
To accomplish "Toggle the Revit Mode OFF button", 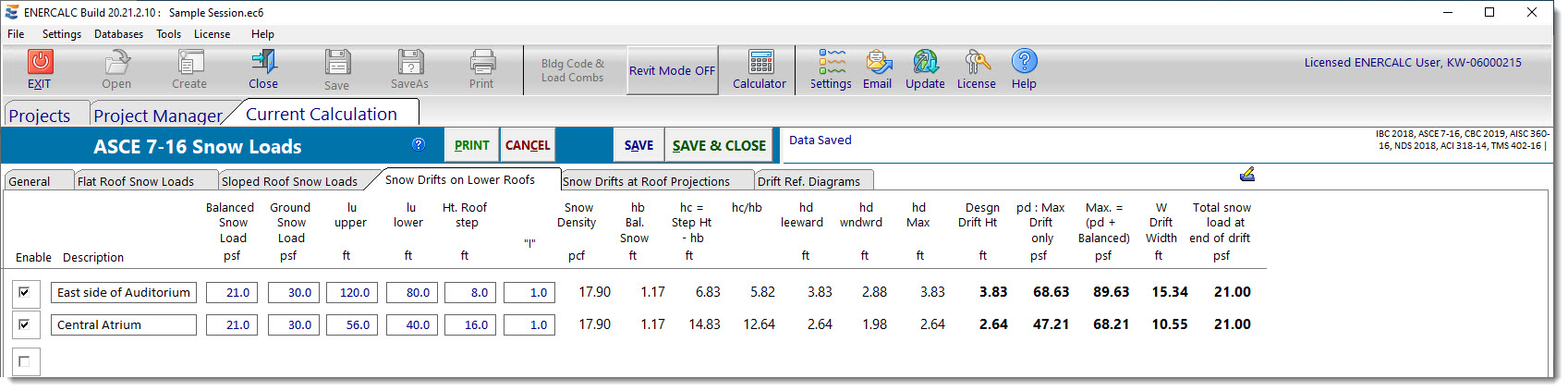I will pyautogui.click(x=672, y=71).
